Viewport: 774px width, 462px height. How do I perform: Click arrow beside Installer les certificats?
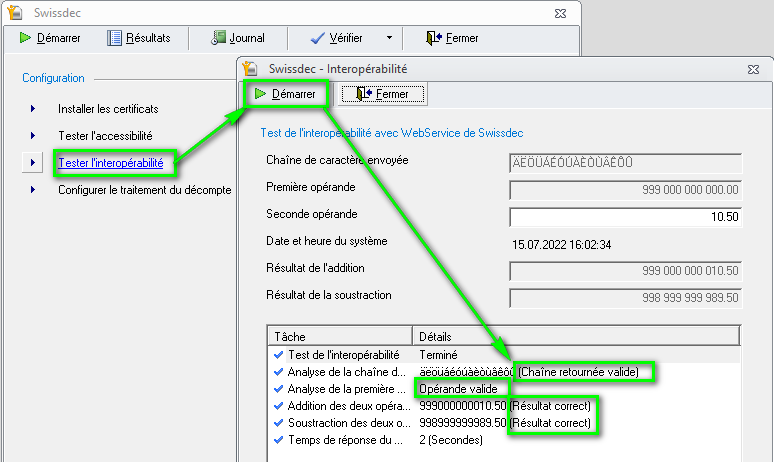pos(33,109)
